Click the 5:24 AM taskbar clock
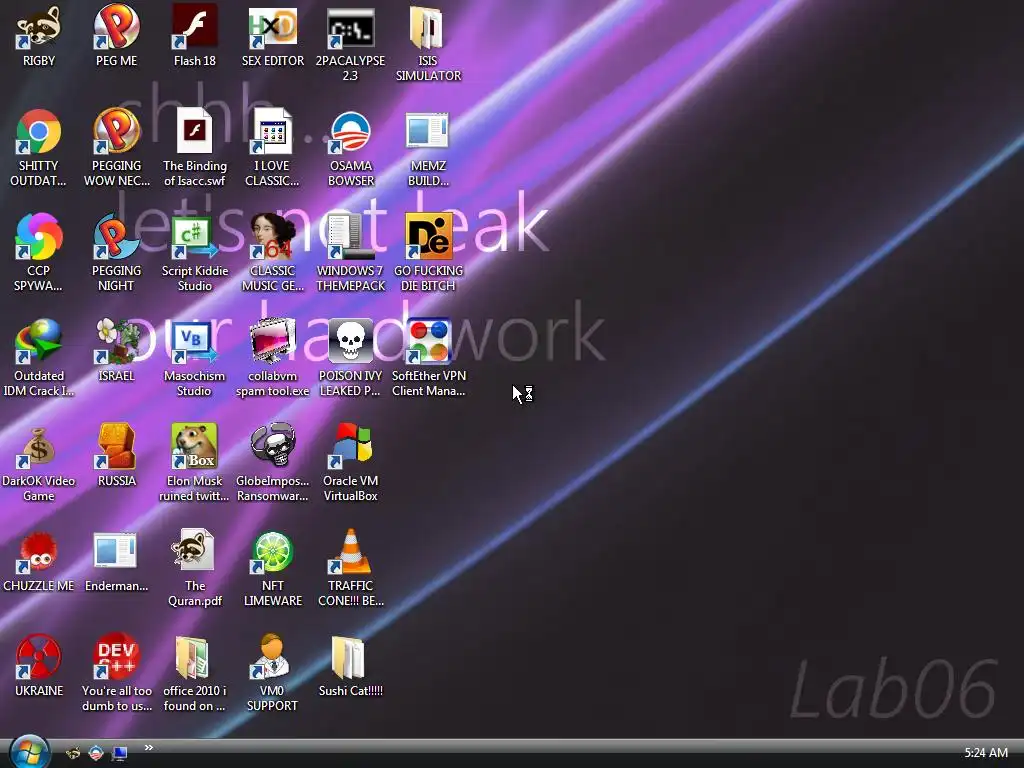This screenshot has height=768, width=1024. pyautogui.click(x=986, y=753)
